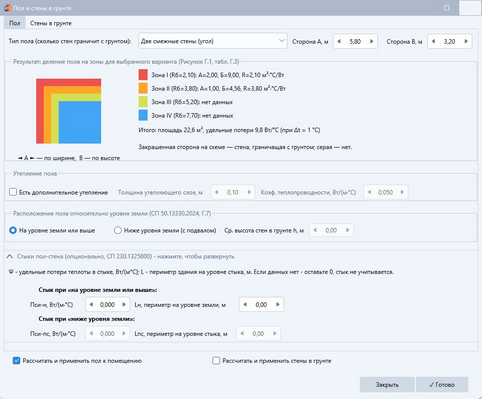Increase Lн периметр на уровне земли value

278,304
